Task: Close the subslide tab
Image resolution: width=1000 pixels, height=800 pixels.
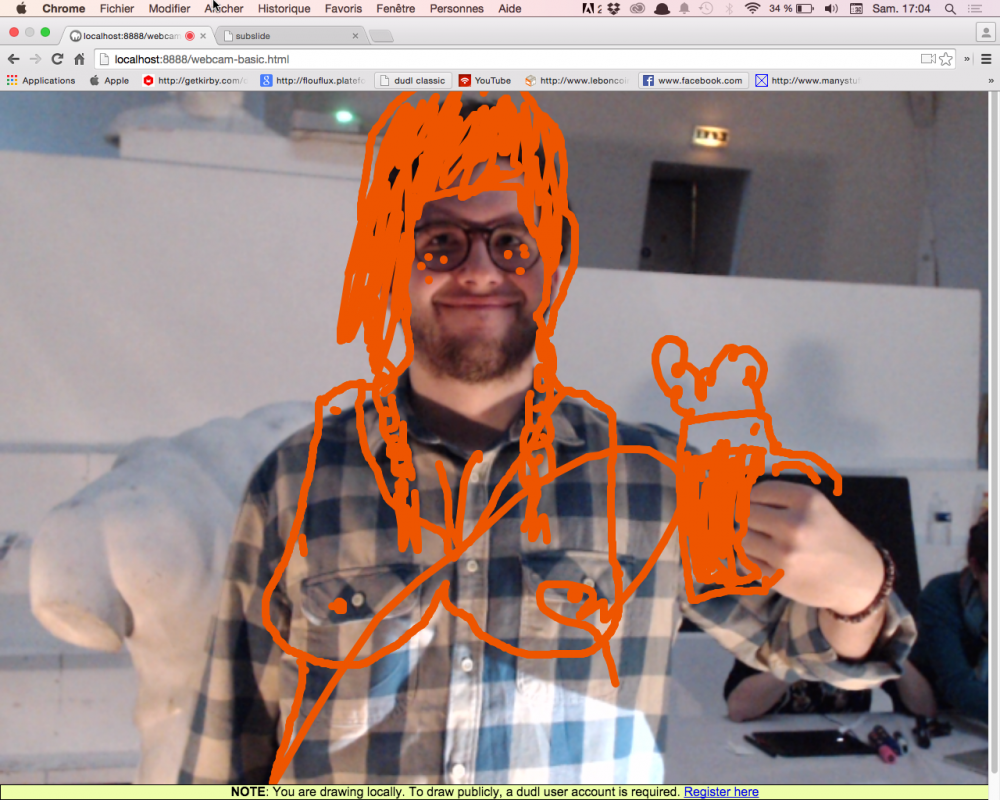Action: (355, 36)
